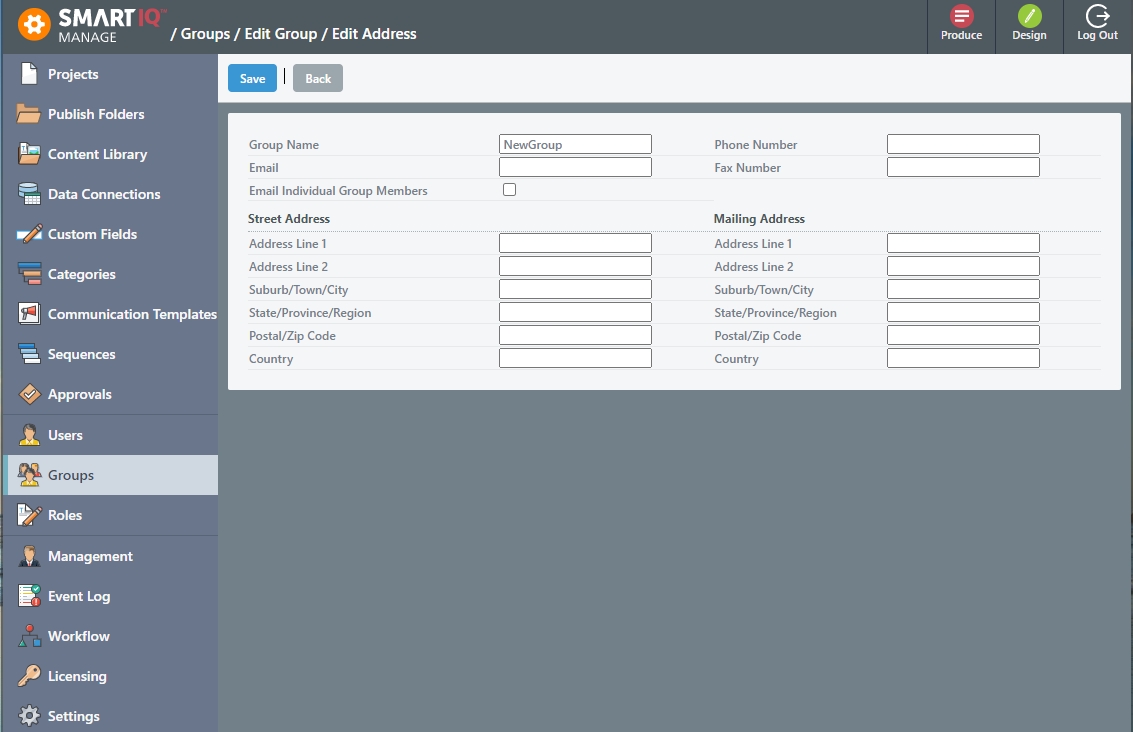
Task: Focus the Fax Number field
Action: [963, 167]
